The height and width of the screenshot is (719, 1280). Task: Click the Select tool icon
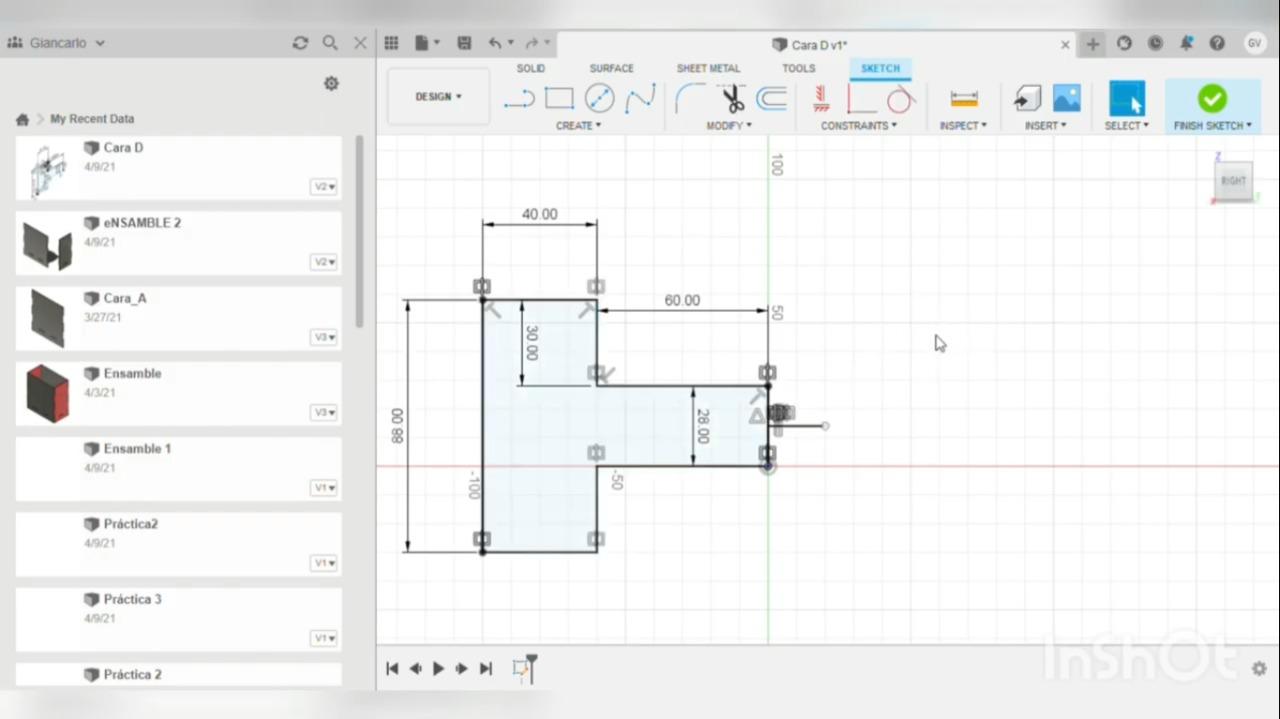(x=1127, y=99)
